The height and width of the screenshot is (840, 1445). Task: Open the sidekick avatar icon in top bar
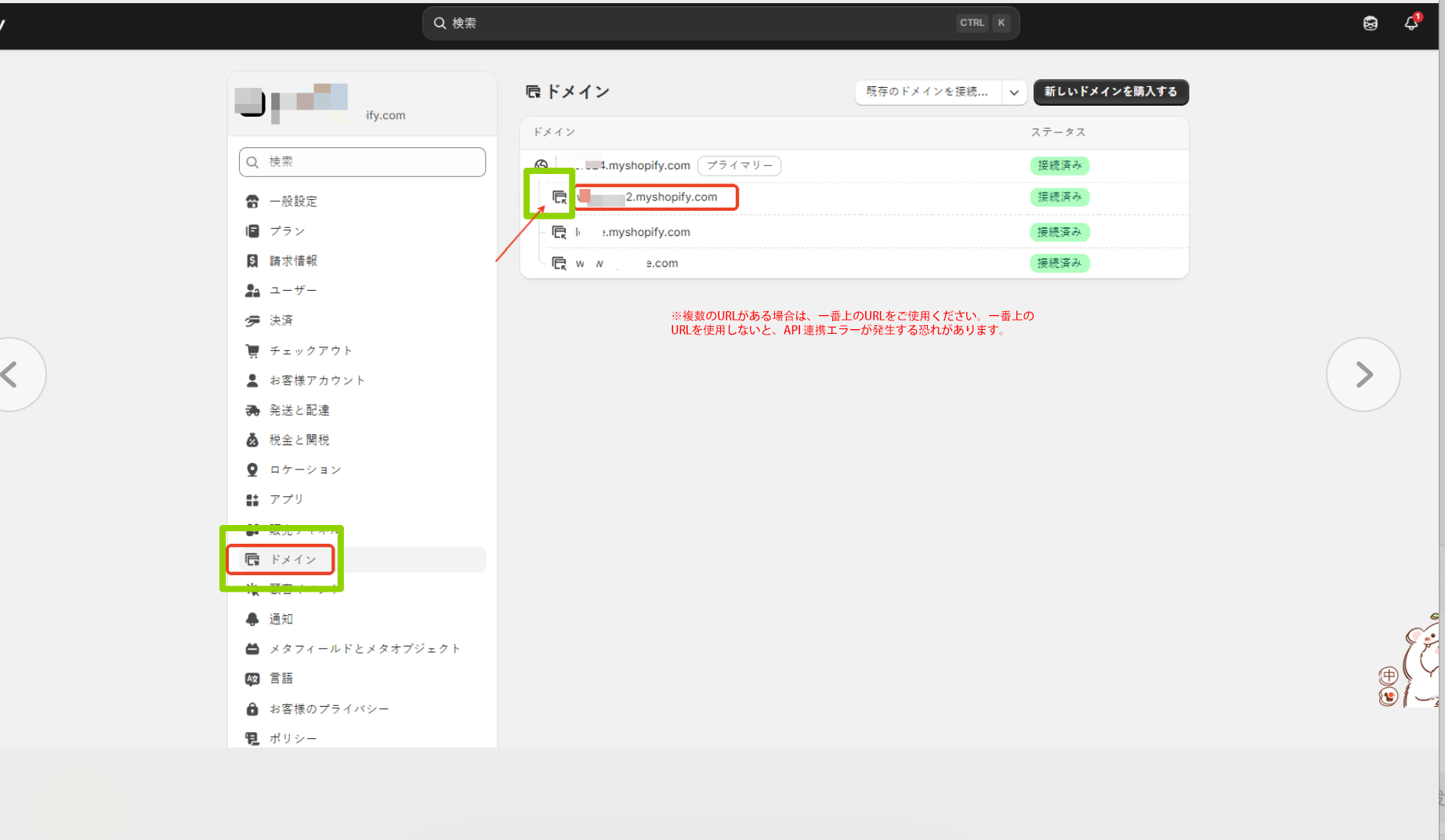point(1371,24)
